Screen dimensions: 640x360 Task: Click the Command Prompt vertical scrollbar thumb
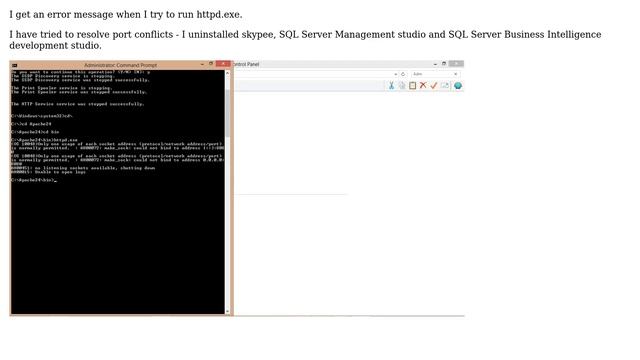coord(227,113)
